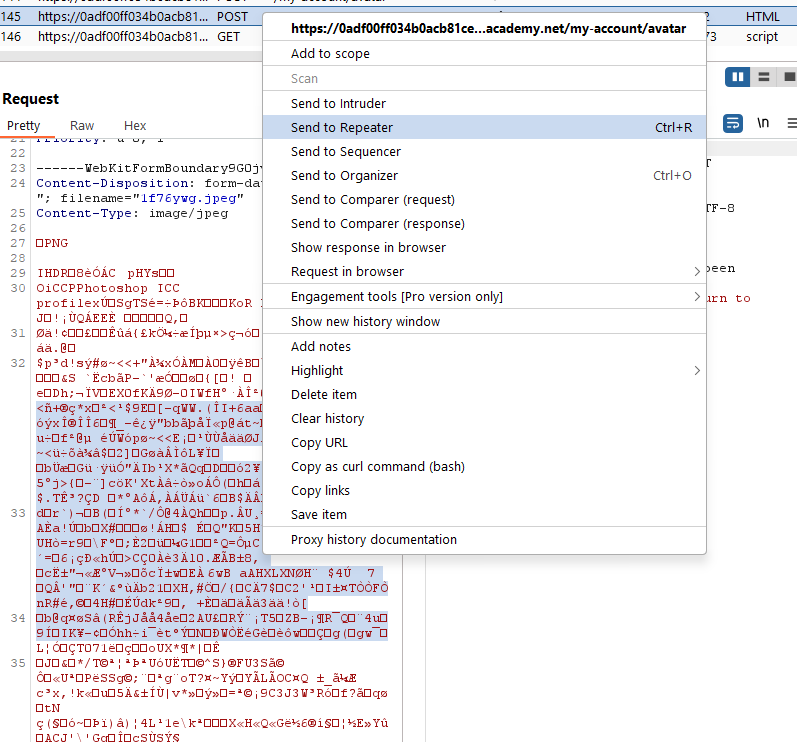Image resolution: width=797 pixels, height=742 pixels.
Task: Toggle show non-printable characters \n icon
Action: pos(762,123)
